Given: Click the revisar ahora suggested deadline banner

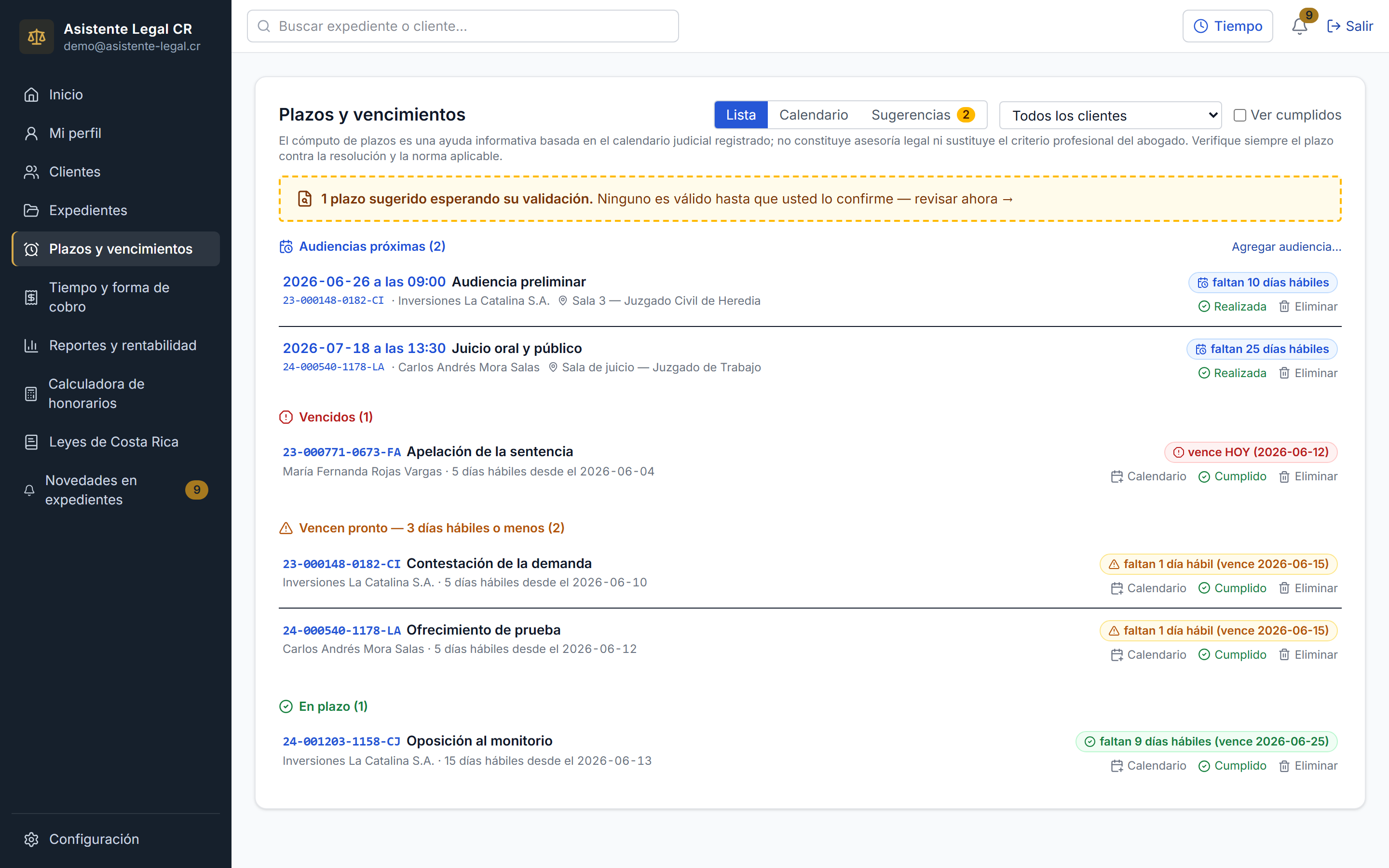Looking at the screenshot, I should tap(810, 199).
